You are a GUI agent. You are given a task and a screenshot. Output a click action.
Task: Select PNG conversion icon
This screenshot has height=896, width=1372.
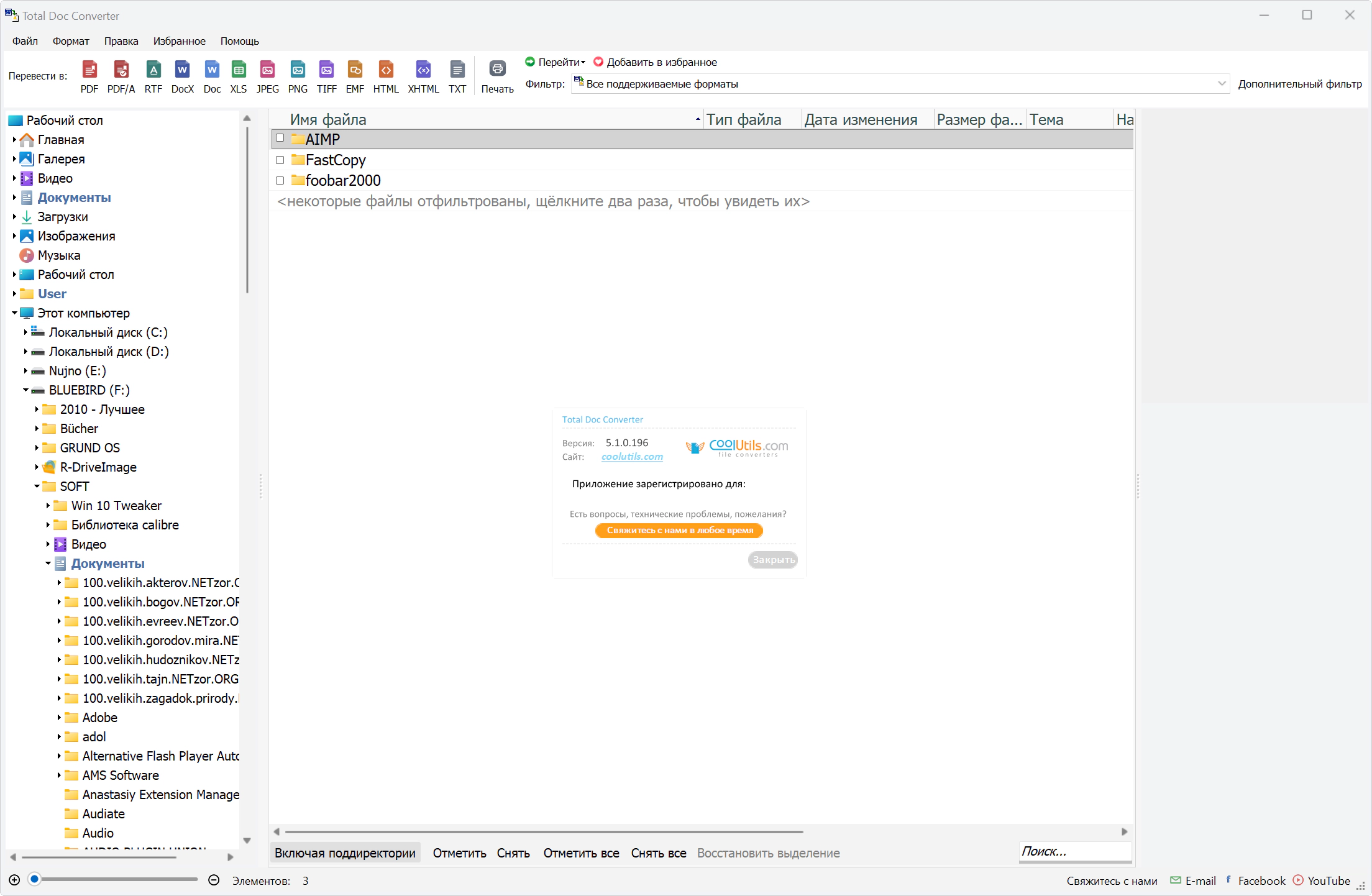(x=298, y=70)
